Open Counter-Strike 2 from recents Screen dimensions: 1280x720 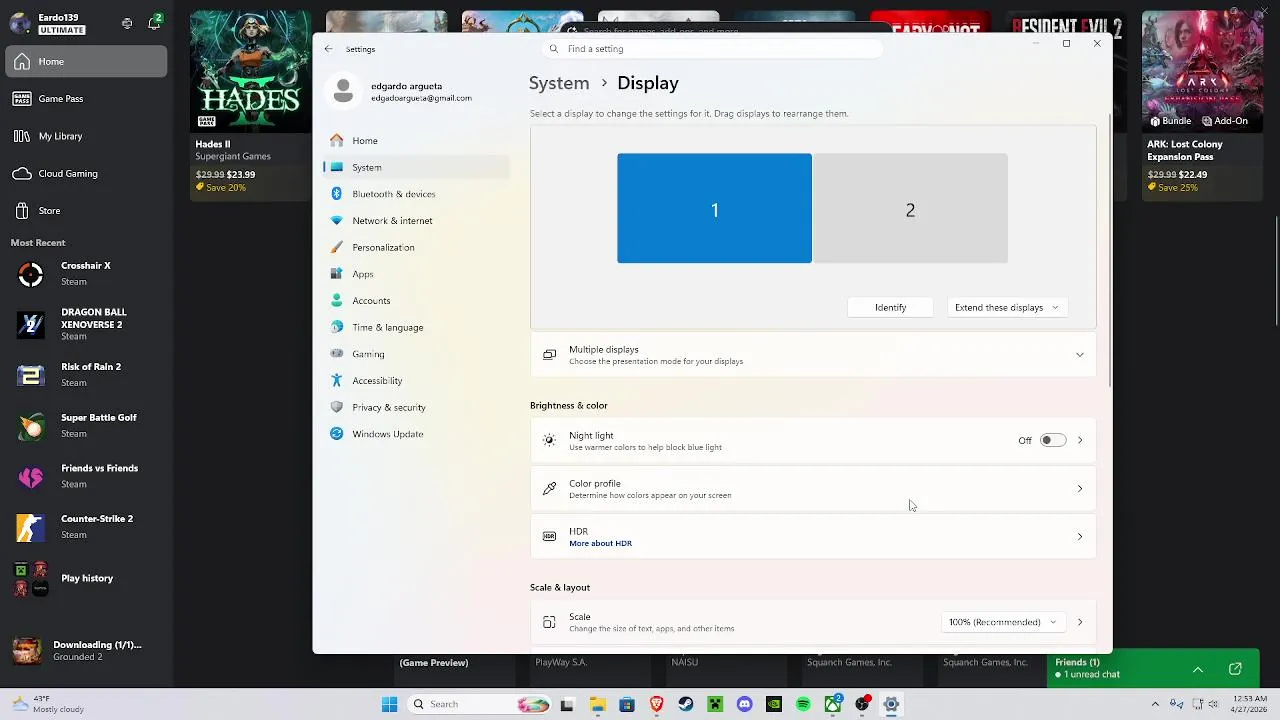(x=86, y=526)
